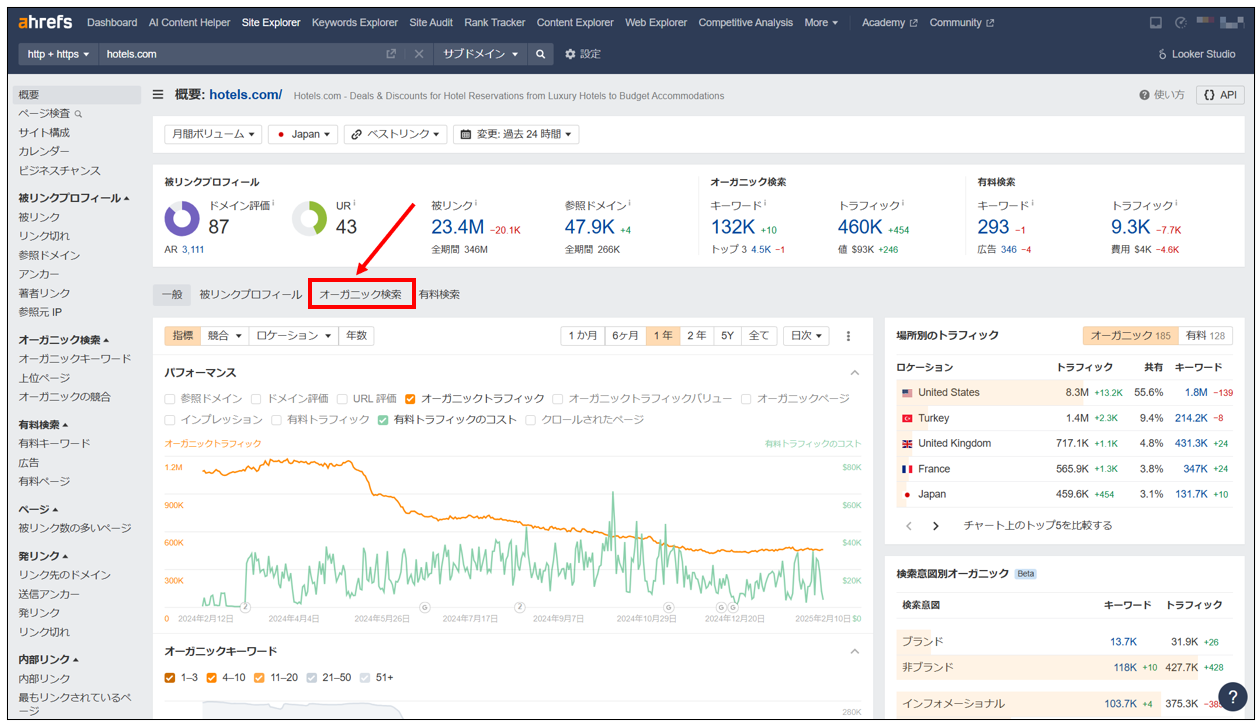1260x724 pixels.
Task: Check the クロールされたページ checkbox
Action: (x=531, y=420)
